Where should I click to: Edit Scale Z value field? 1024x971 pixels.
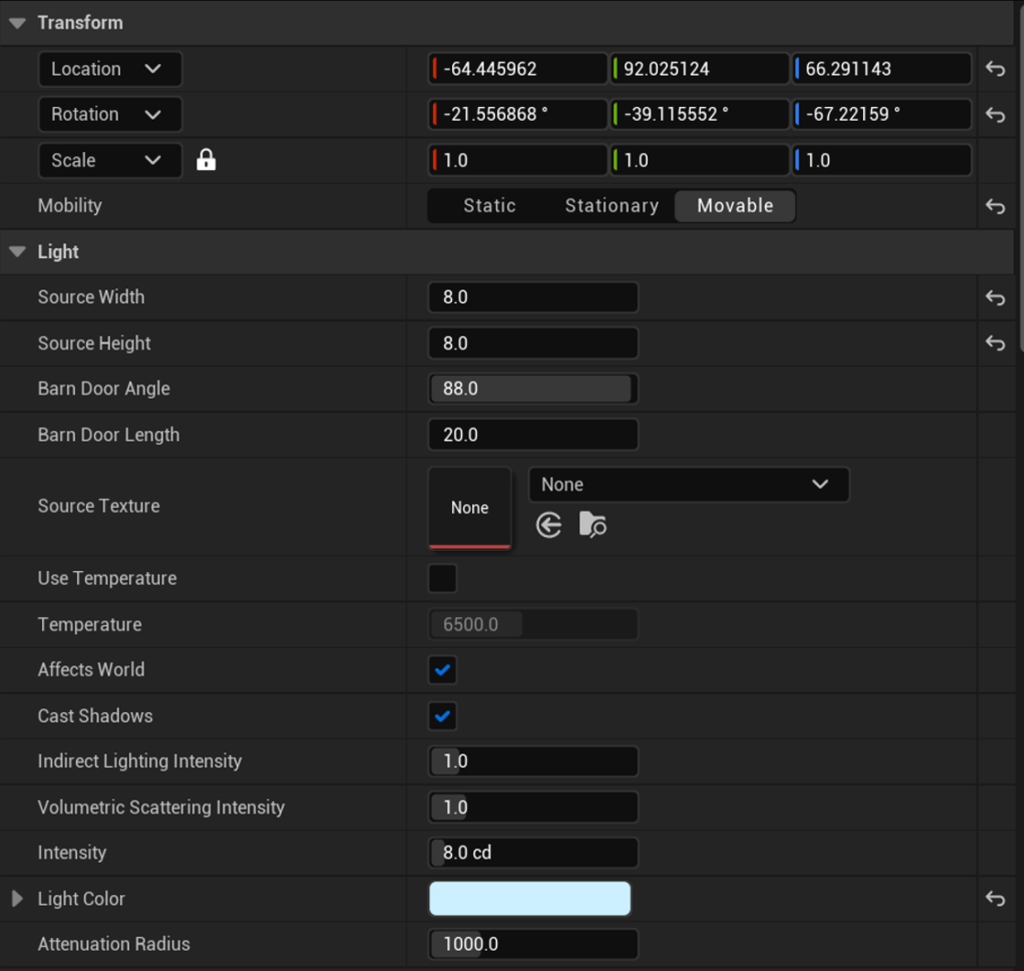[882, 160]
